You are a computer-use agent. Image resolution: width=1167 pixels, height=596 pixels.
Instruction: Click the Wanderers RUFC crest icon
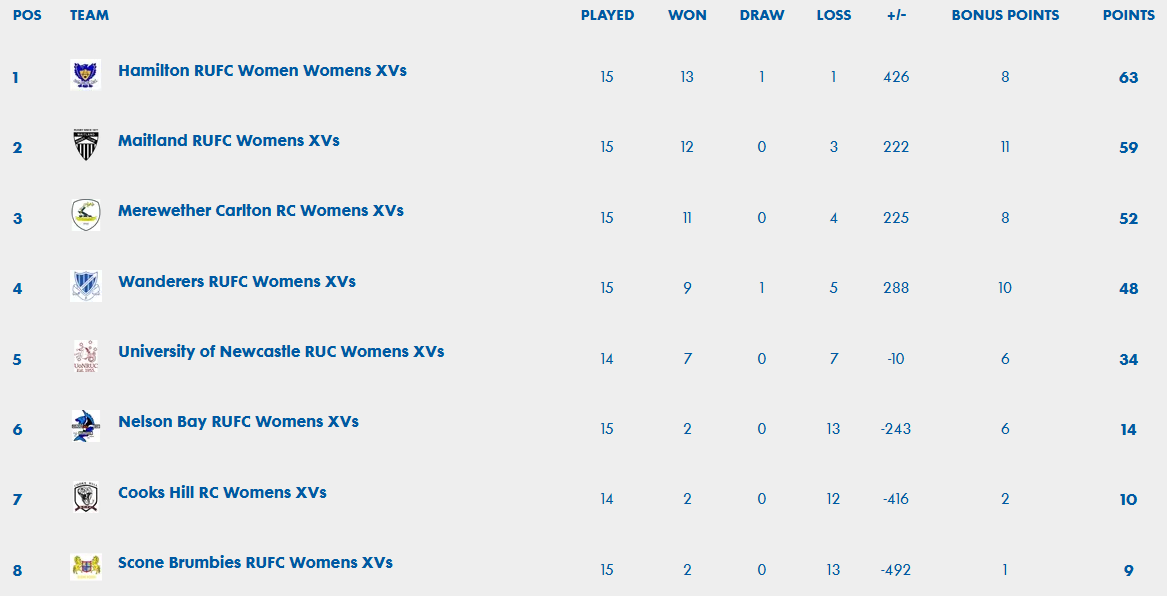[x=86, y=286]
